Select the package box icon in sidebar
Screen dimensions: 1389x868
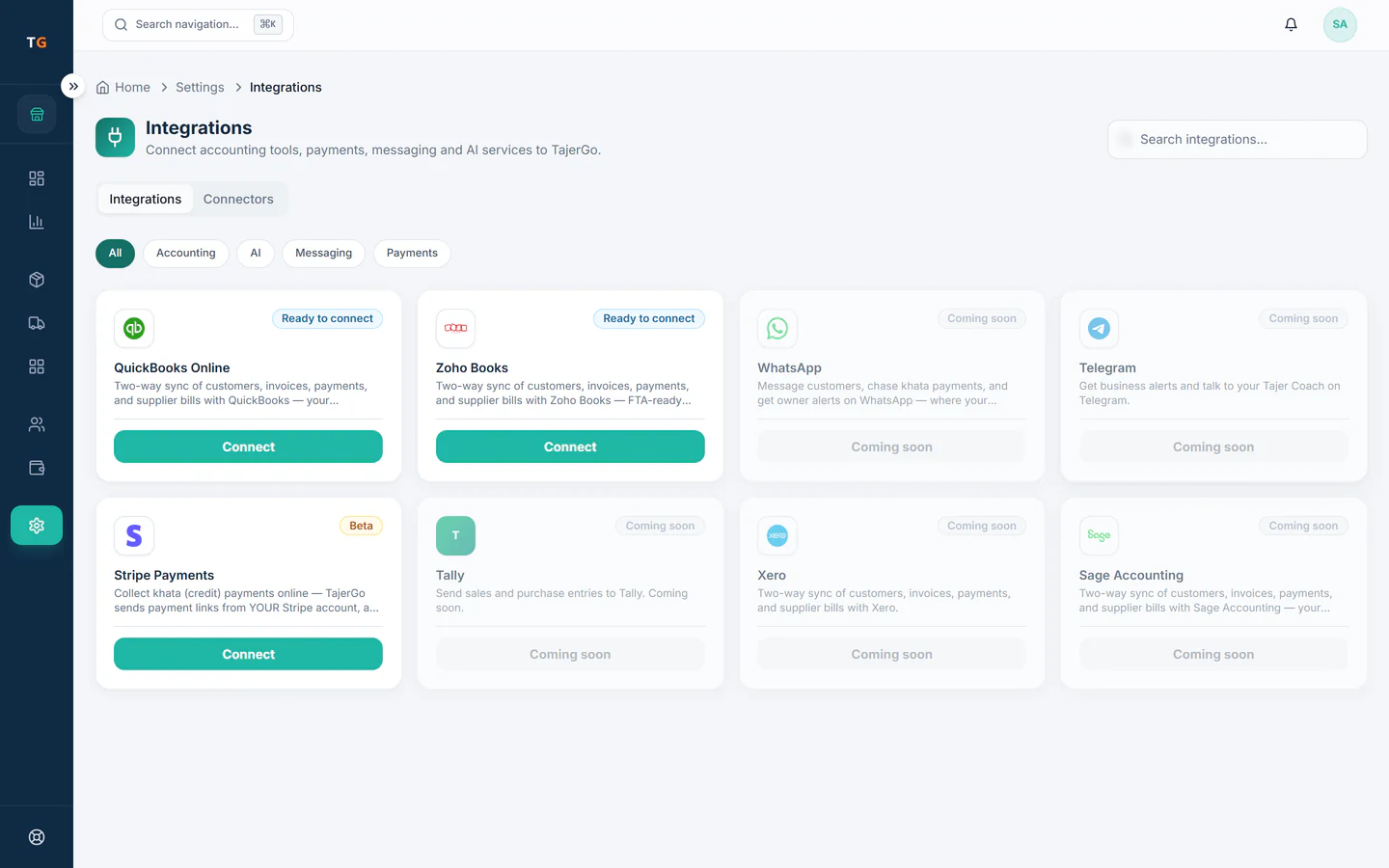(x=37, y=280)
